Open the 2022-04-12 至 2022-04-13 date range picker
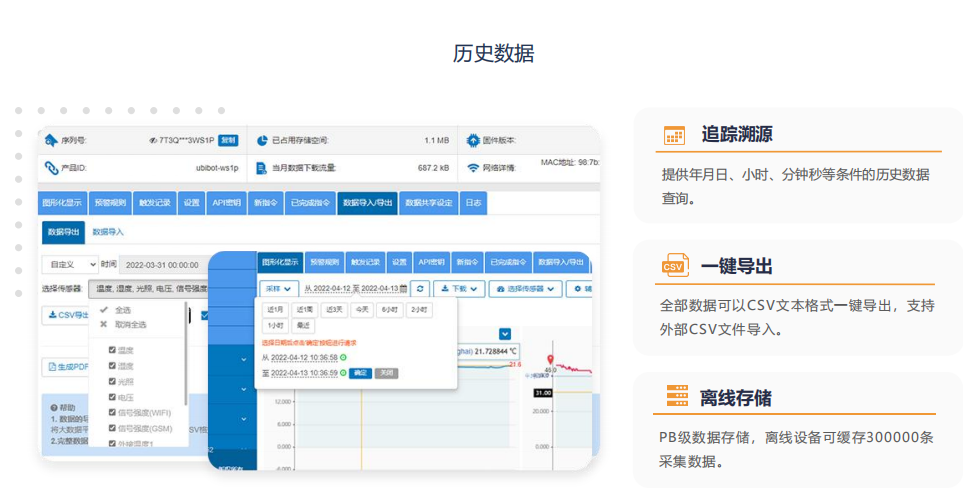Image resolution: width=963 pixels, height=504 pixels. tap(355, 289)
